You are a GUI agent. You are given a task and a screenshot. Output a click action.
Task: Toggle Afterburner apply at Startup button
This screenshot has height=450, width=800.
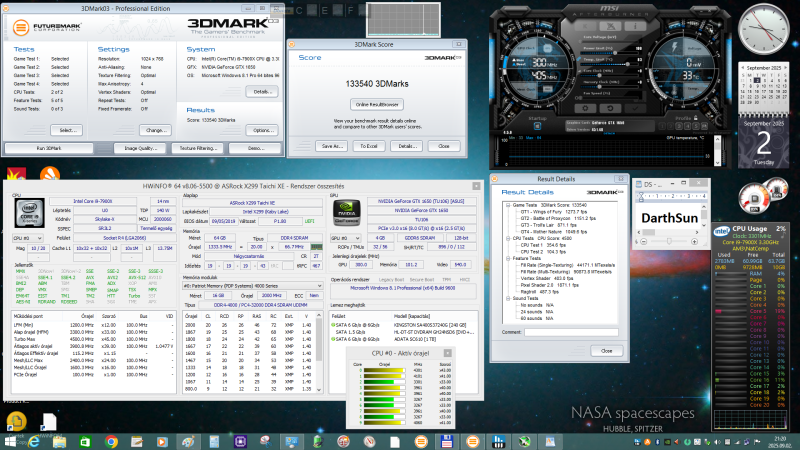tap(537, 126)
